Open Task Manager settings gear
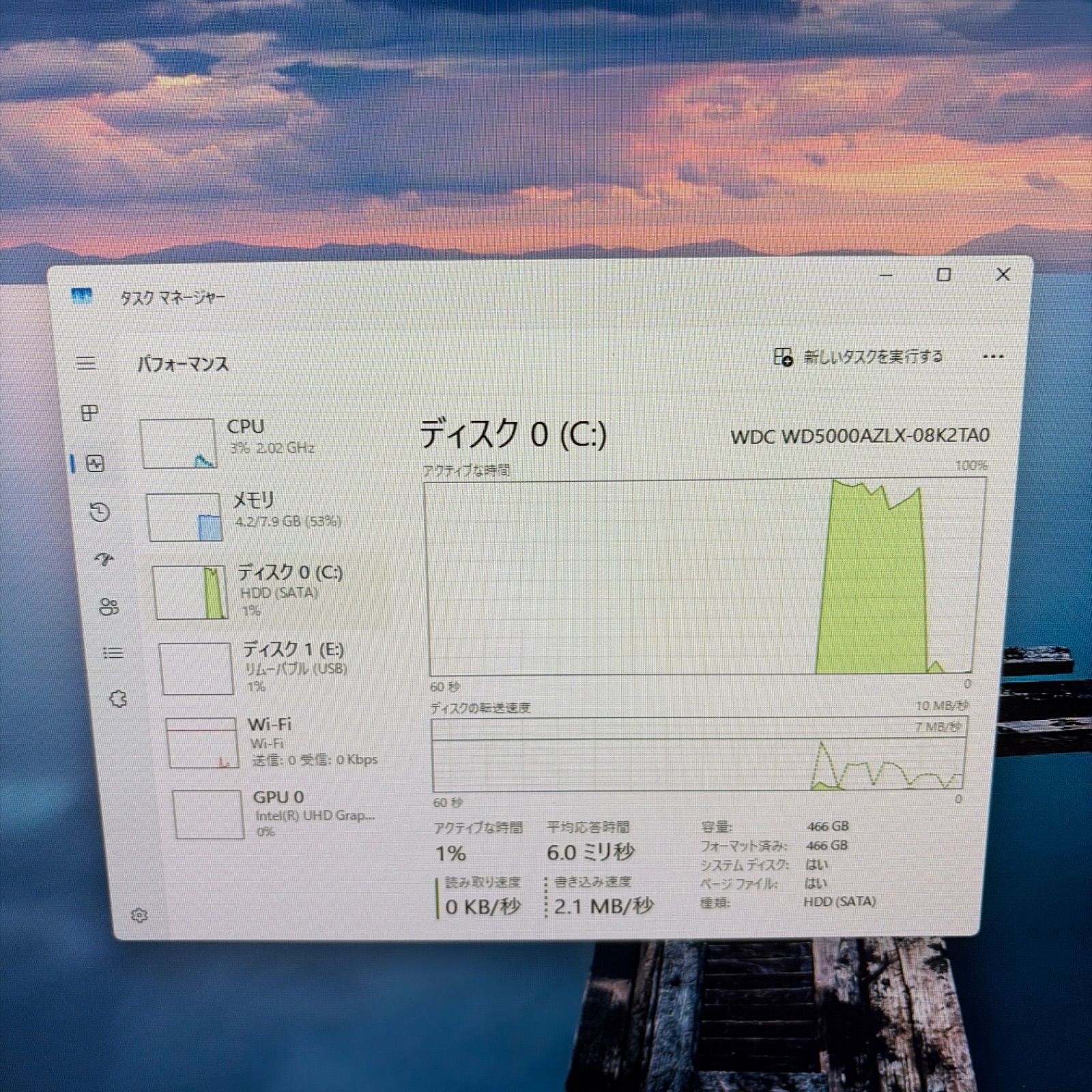This screenshot has height=1092, width=1092. (x=139, y=915)
